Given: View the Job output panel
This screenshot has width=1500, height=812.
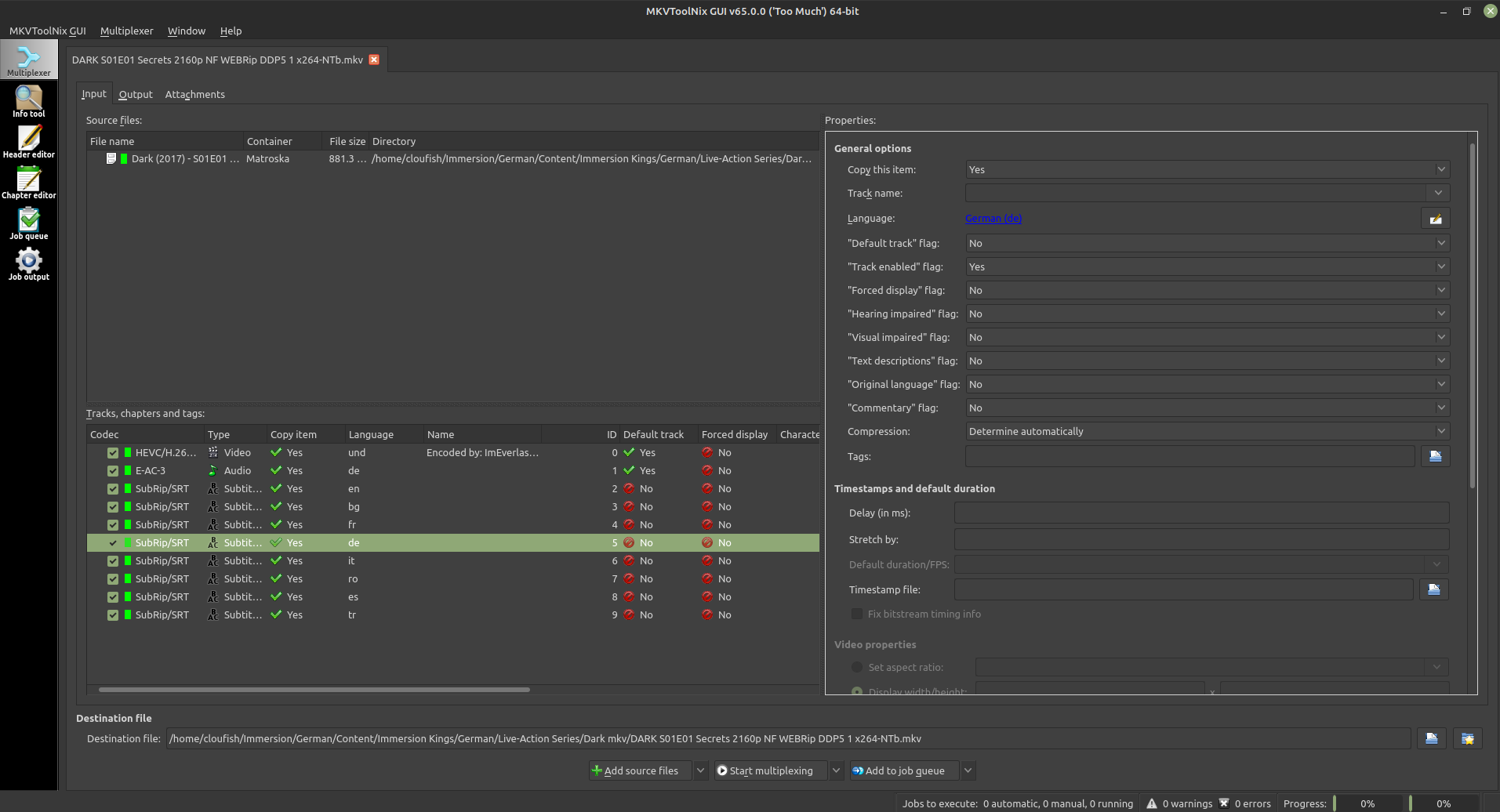Looking at the screenshot, I should tap(29, 264).
